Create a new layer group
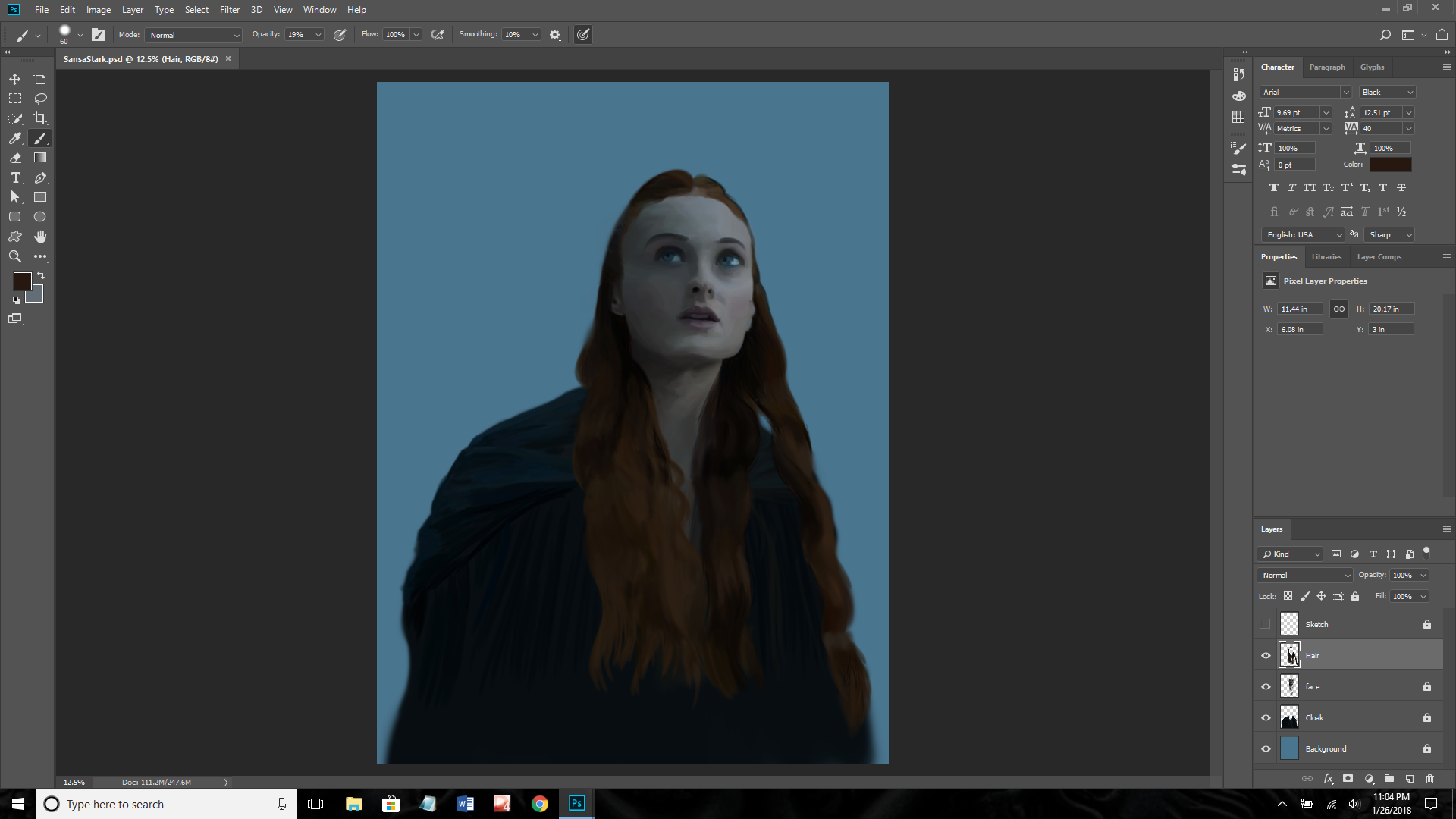This screenshot has height=819, width=1456. [1389, 779]
